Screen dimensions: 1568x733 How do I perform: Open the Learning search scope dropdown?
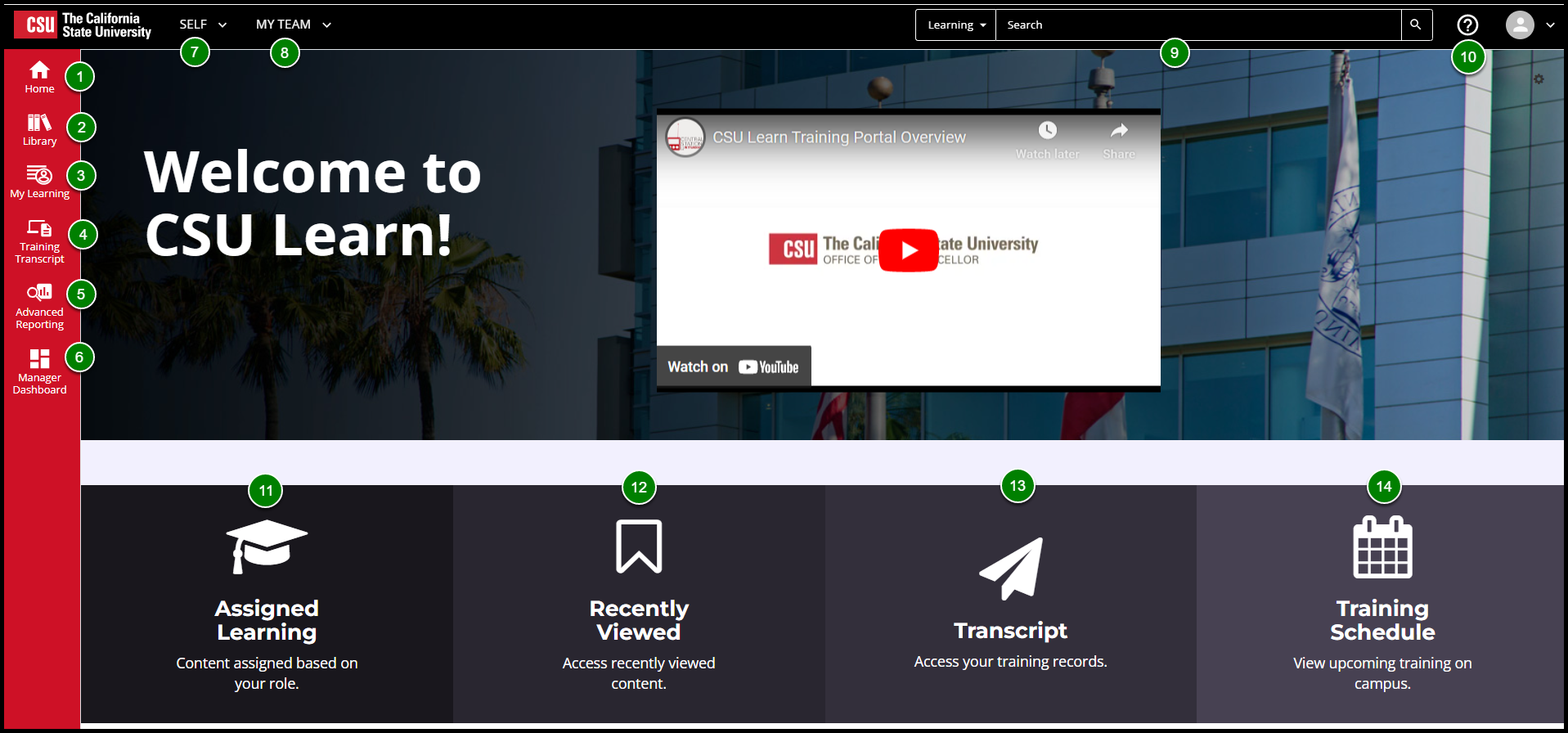coord(956,25)
